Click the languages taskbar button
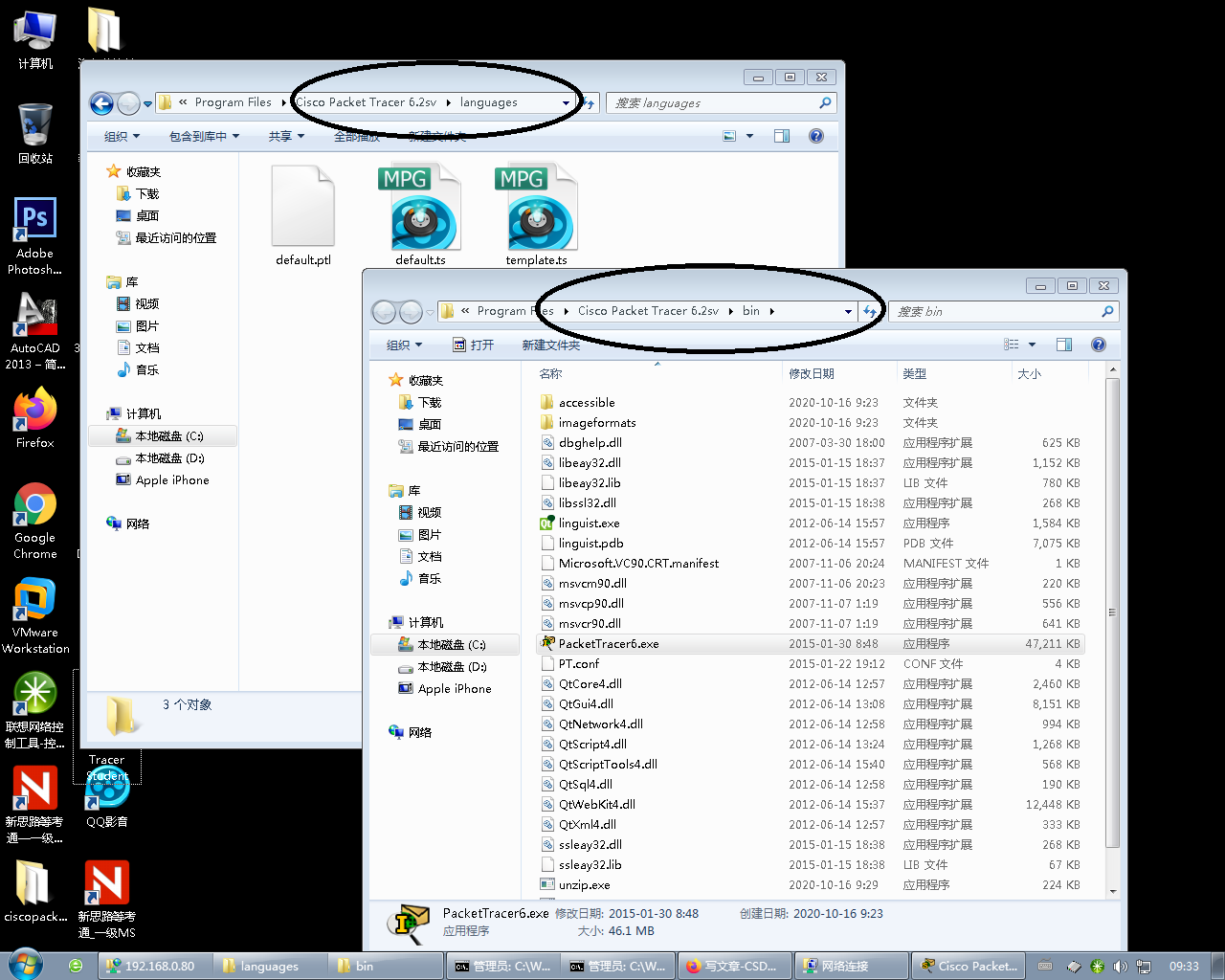 269,966
